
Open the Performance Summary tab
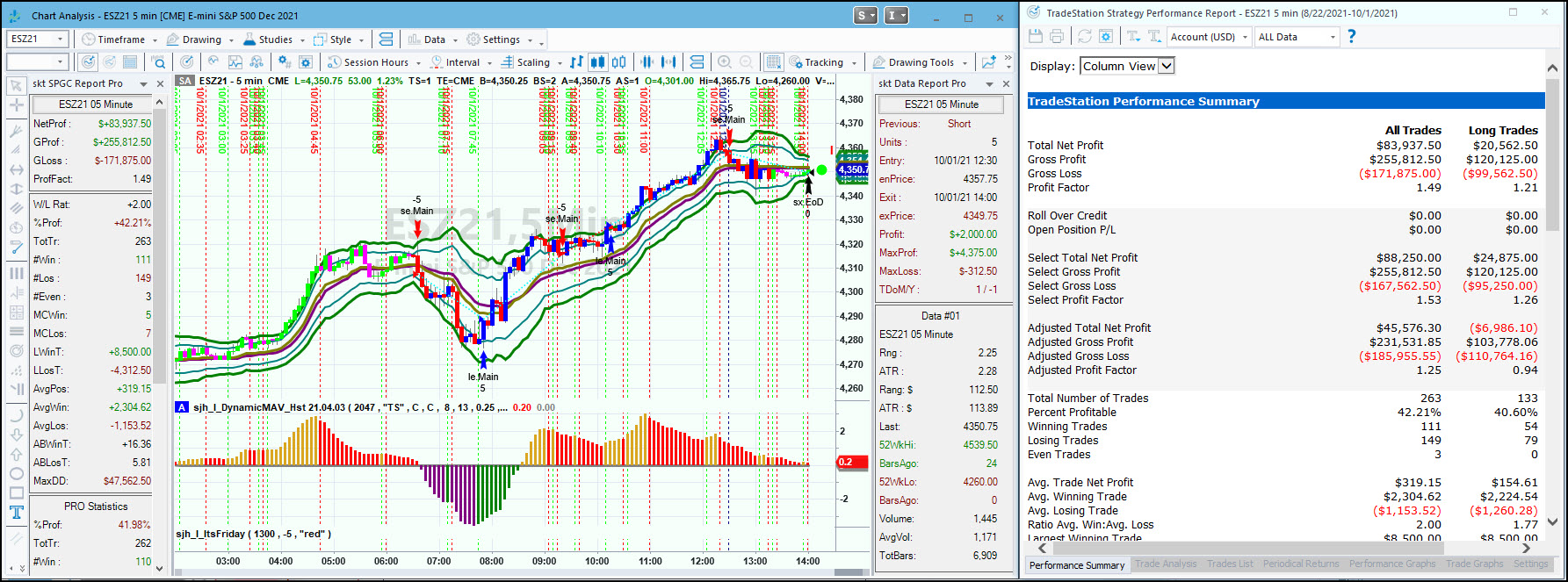point(1076,564)
